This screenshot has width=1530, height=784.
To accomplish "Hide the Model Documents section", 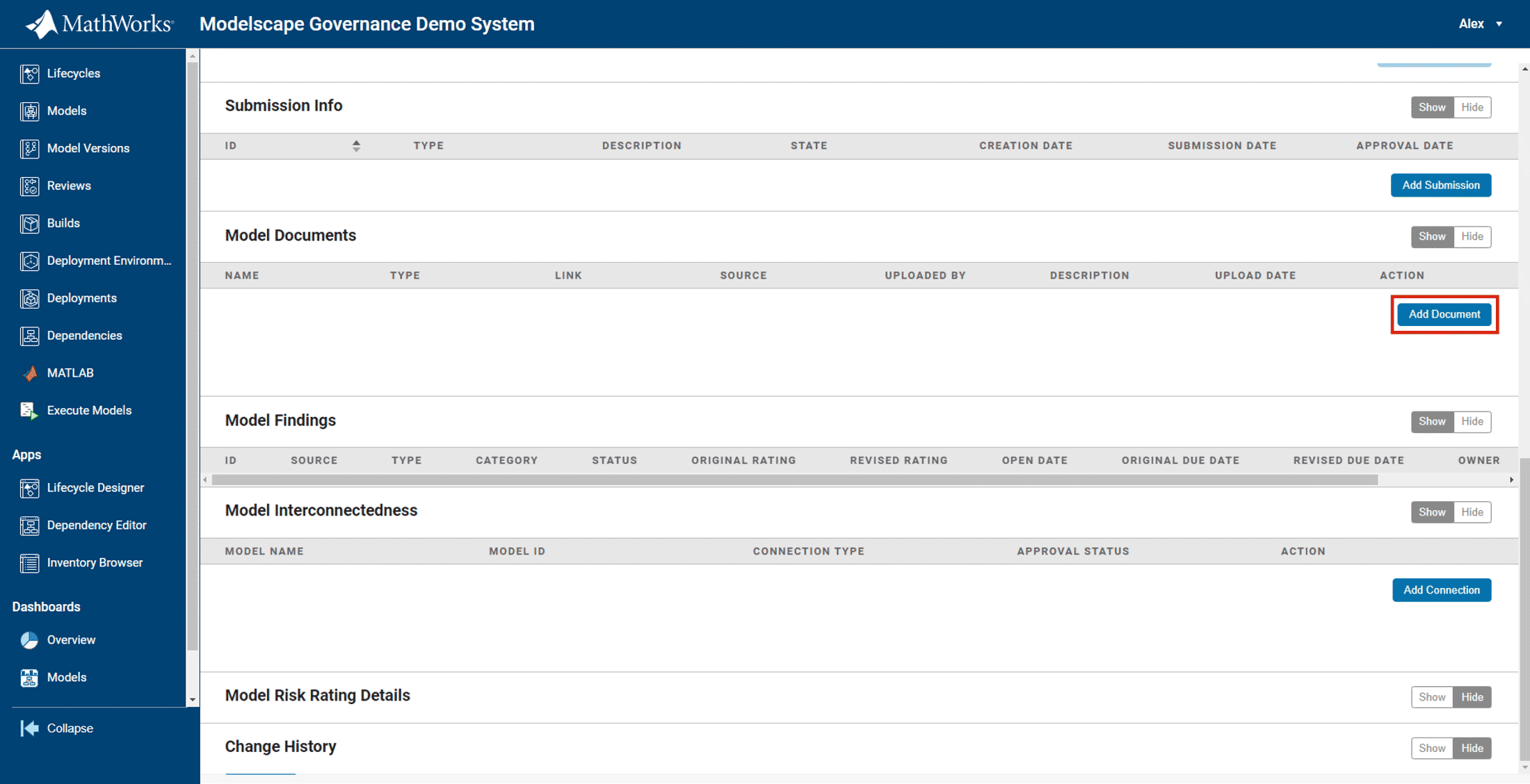I will [1472, 236].
